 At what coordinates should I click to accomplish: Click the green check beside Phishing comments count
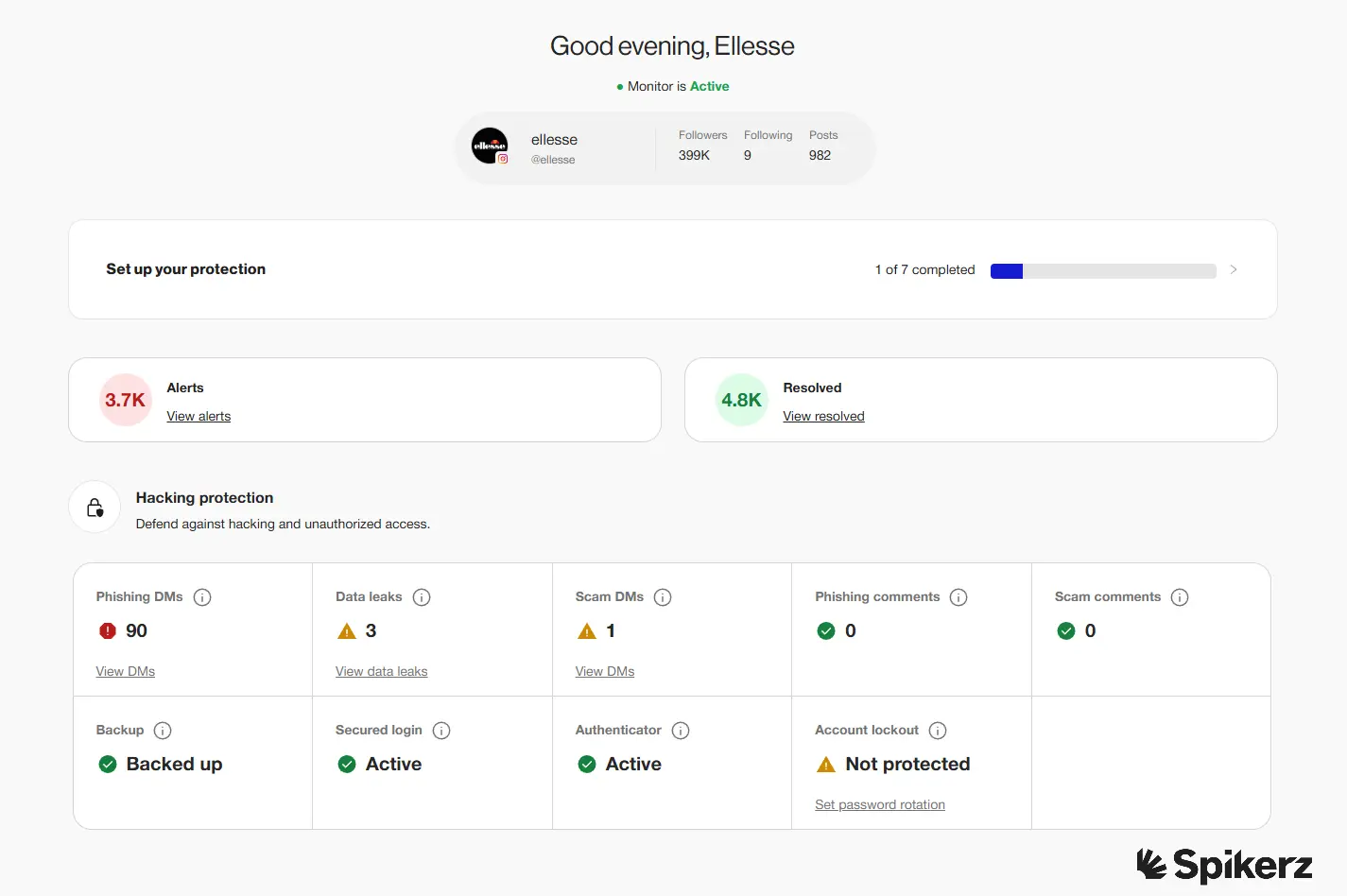click(826, 630)
